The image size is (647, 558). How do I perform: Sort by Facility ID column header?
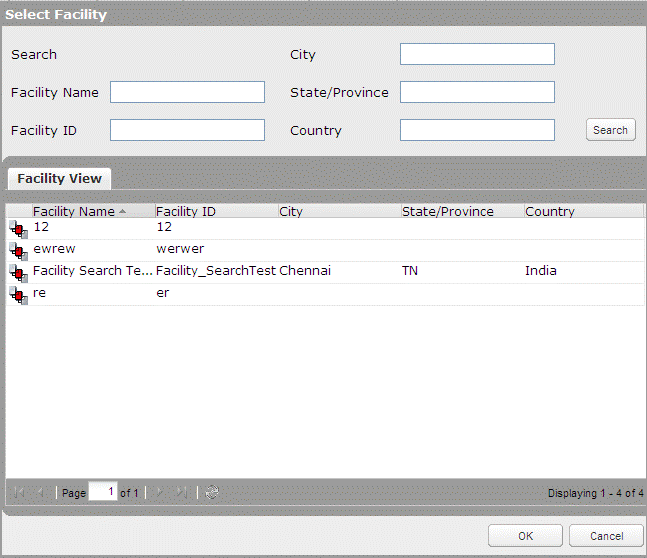click(186, 212)
